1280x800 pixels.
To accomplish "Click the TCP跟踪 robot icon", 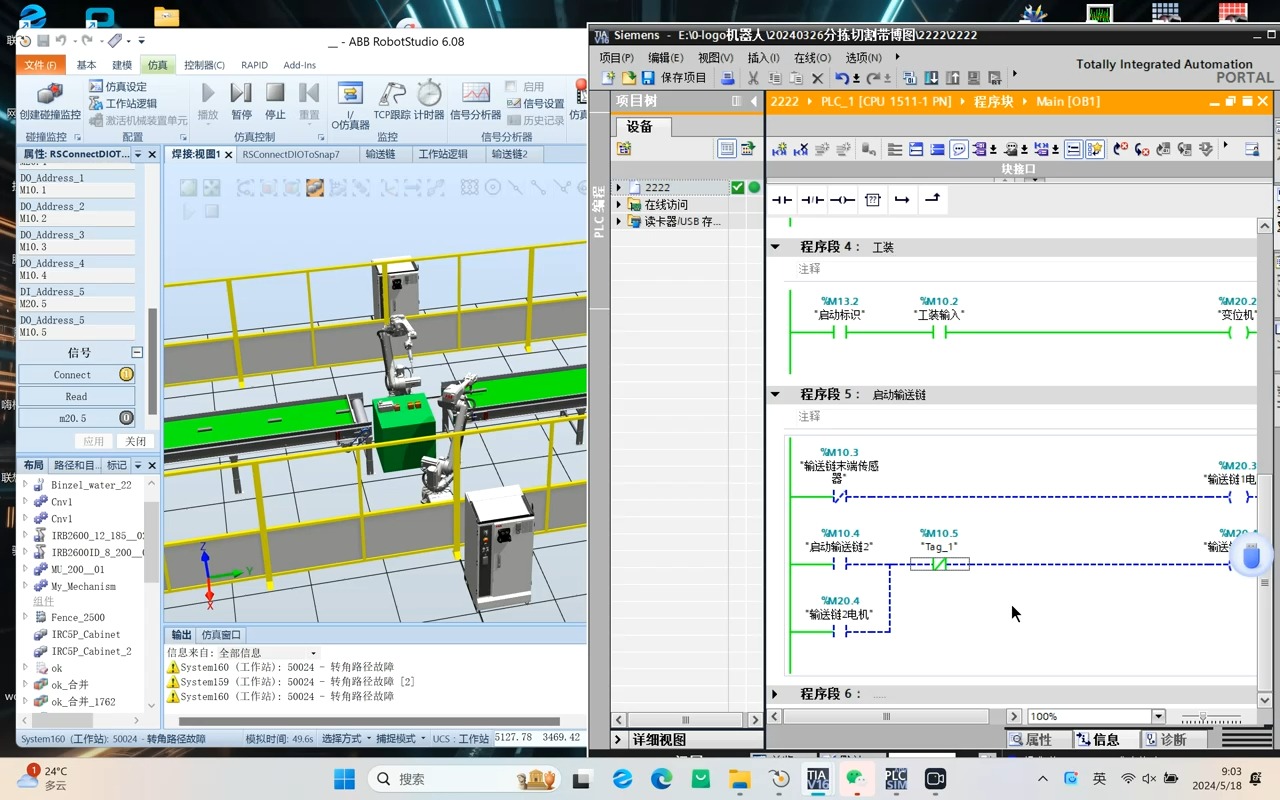I will [392, 101].
